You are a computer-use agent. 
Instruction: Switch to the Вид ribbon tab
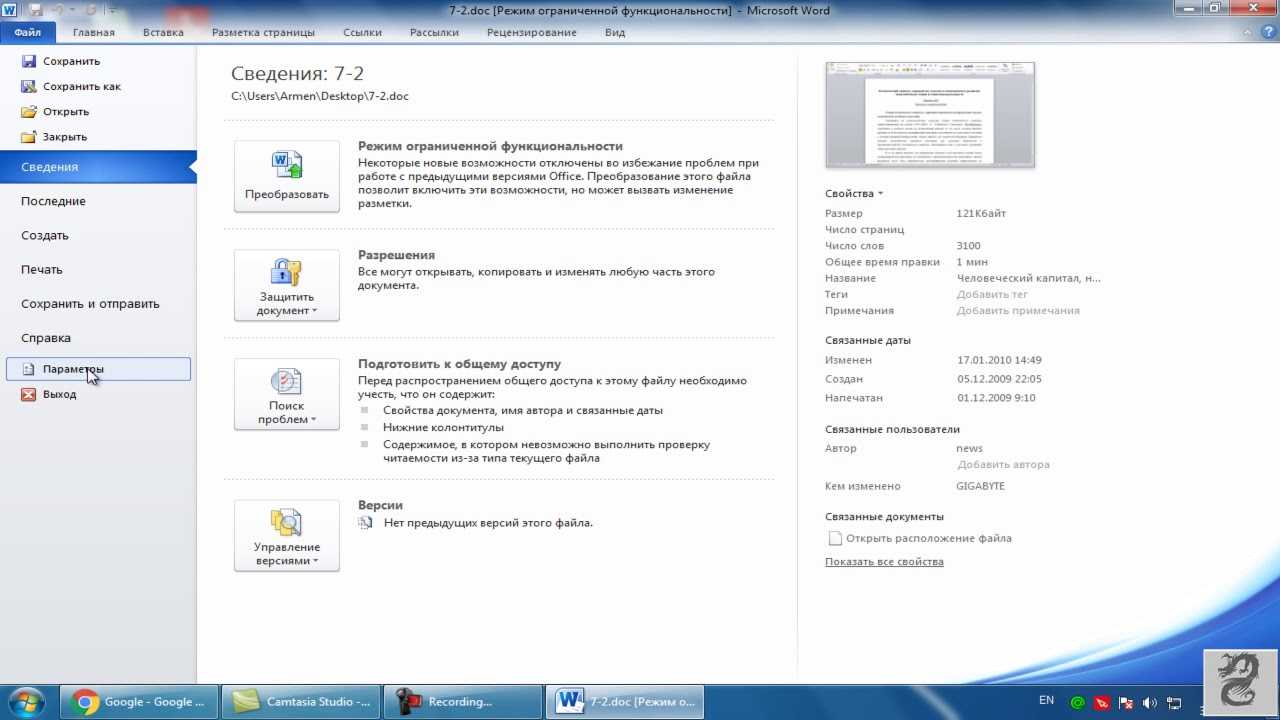[x=615, y=32]
